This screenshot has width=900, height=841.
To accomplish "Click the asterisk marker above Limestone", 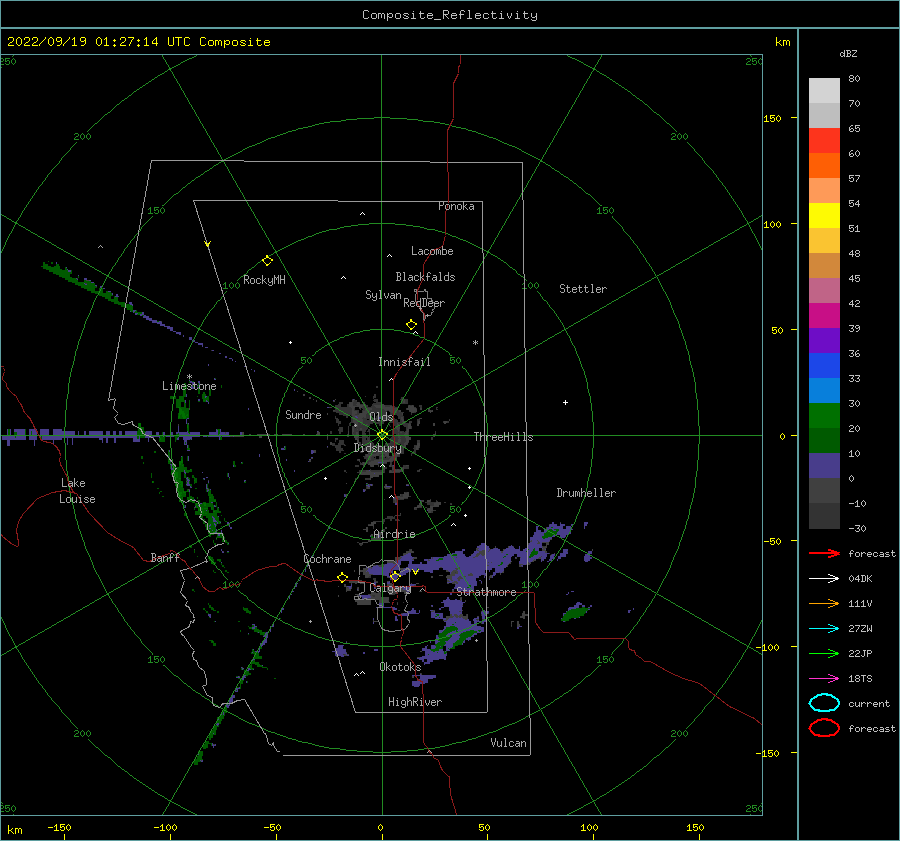I will point(189,377).
